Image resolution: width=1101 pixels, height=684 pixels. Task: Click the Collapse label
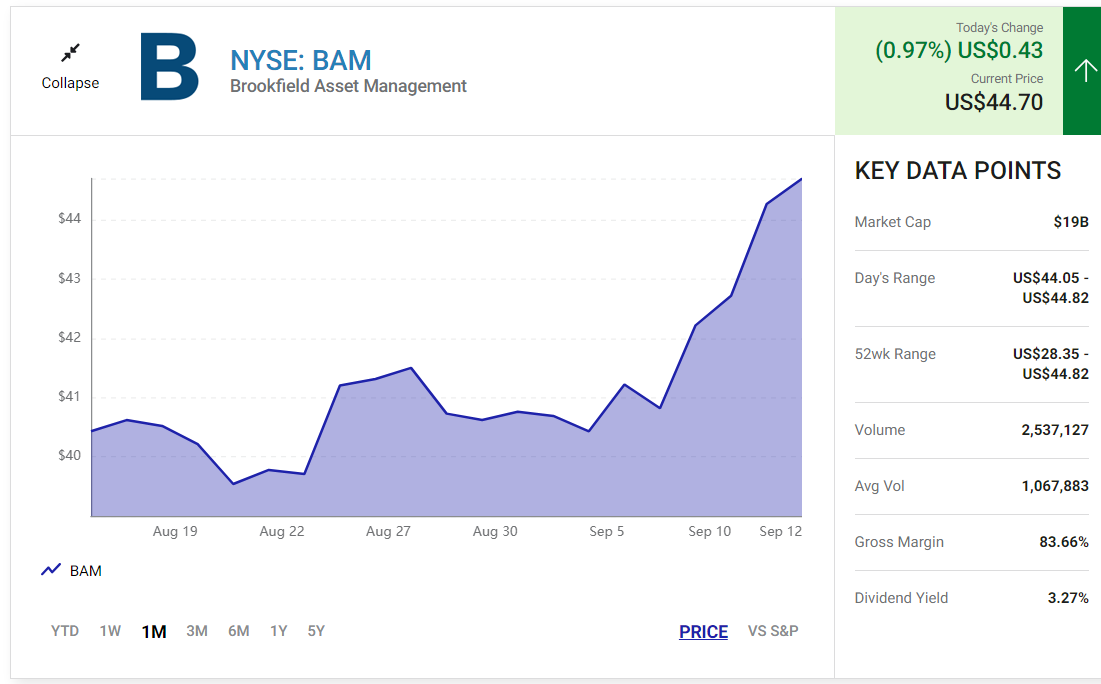click(70, 83)
